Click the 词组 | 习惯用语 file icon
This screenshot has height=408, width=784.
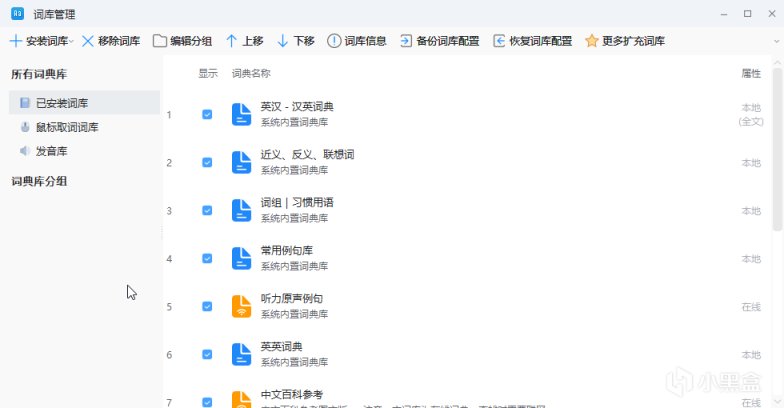(x=242, y=210)
